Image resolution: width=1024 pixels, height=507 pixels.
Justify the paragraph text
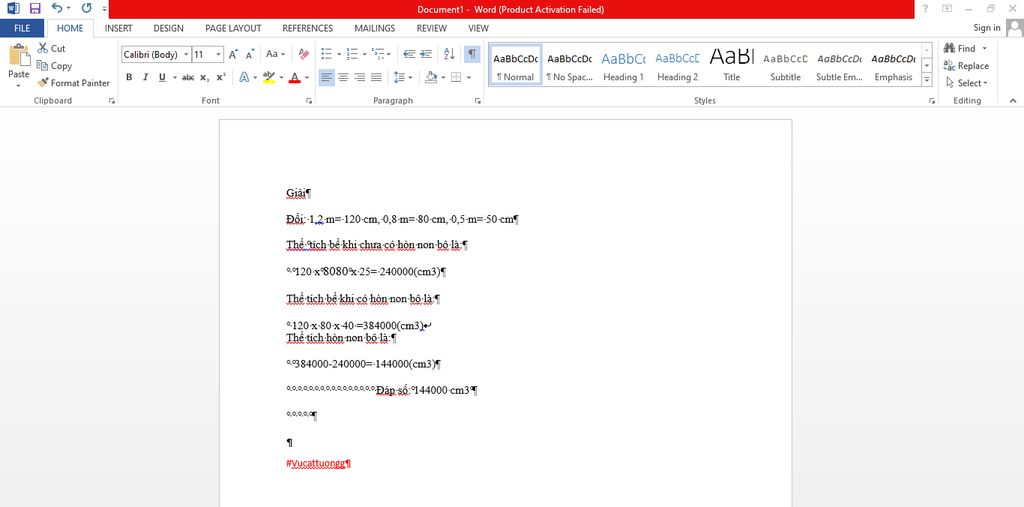376,77
